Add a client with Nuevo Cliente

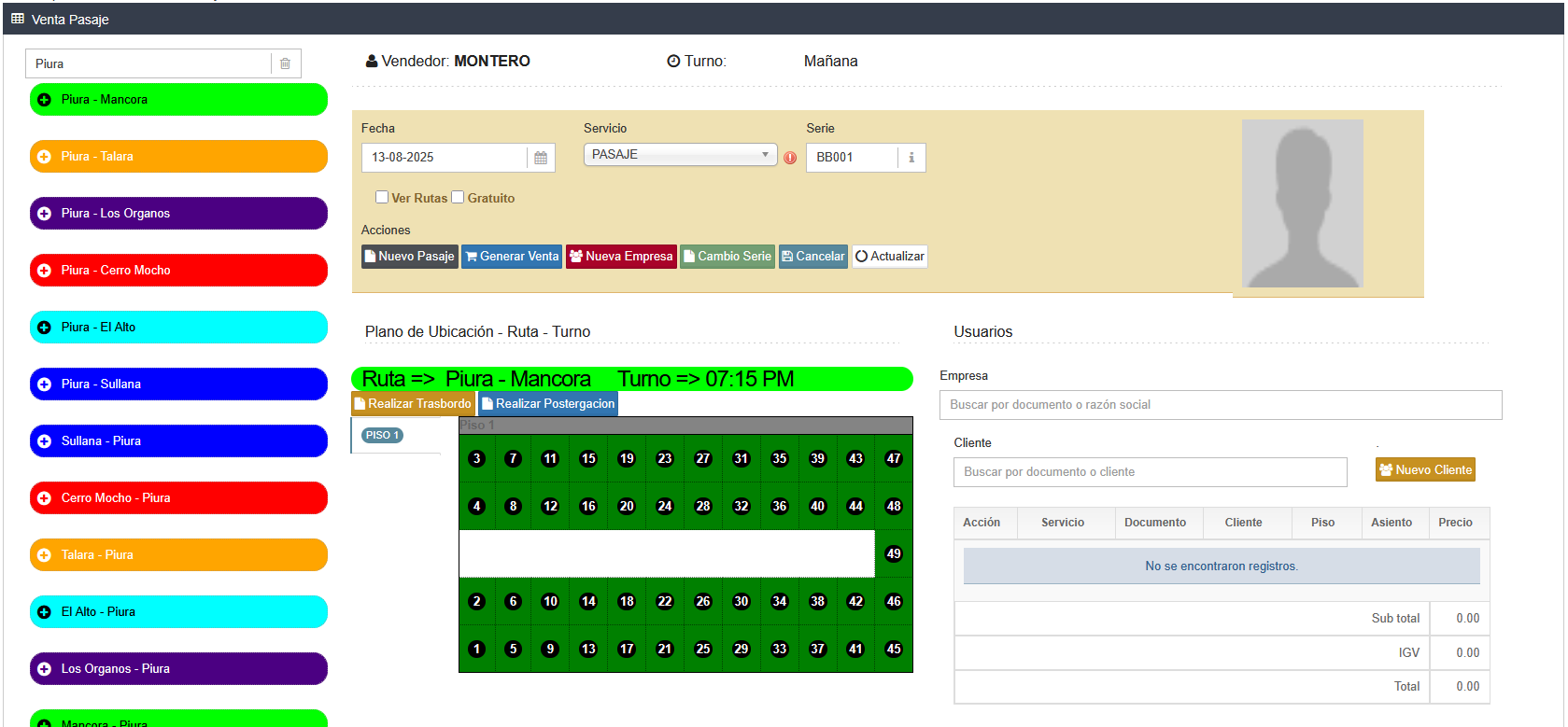(x=1426, y=470)
